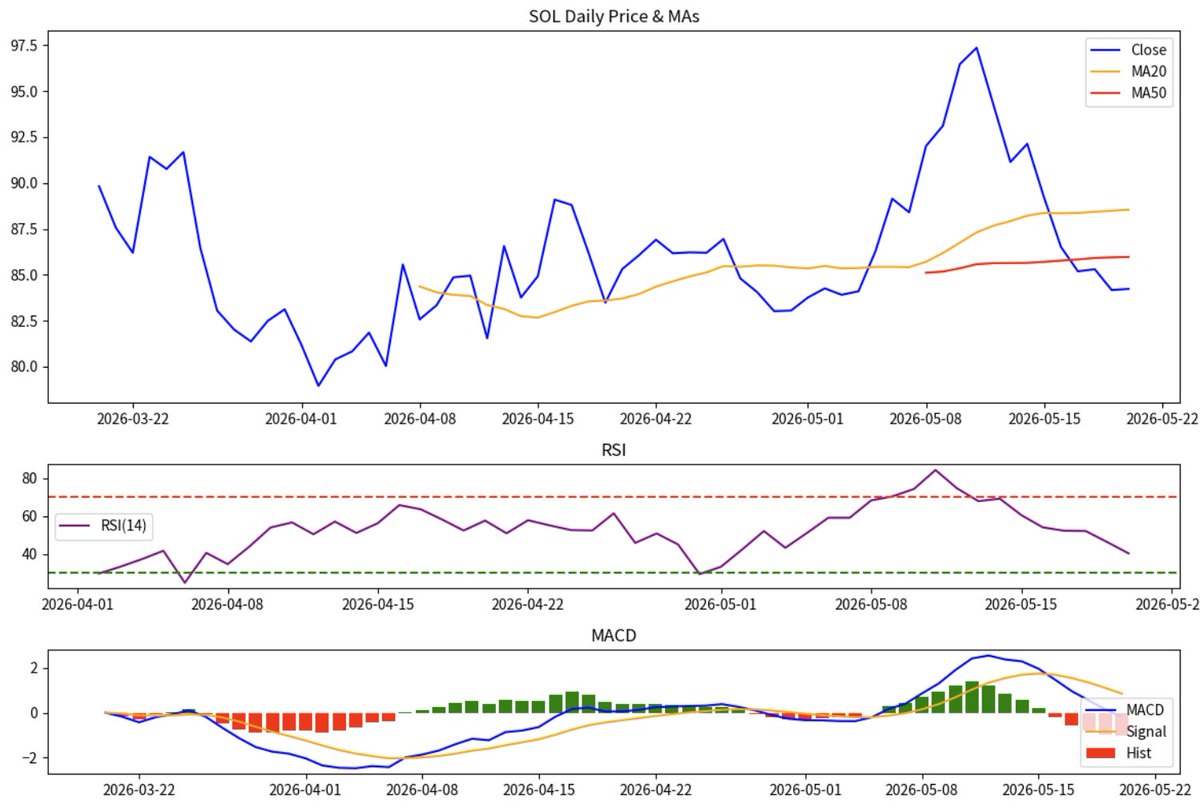This screenshot has width=1200, height=808.
Task: Click the 92.5 price axis label
Action: pyautogui.click(x=25, y=138)
